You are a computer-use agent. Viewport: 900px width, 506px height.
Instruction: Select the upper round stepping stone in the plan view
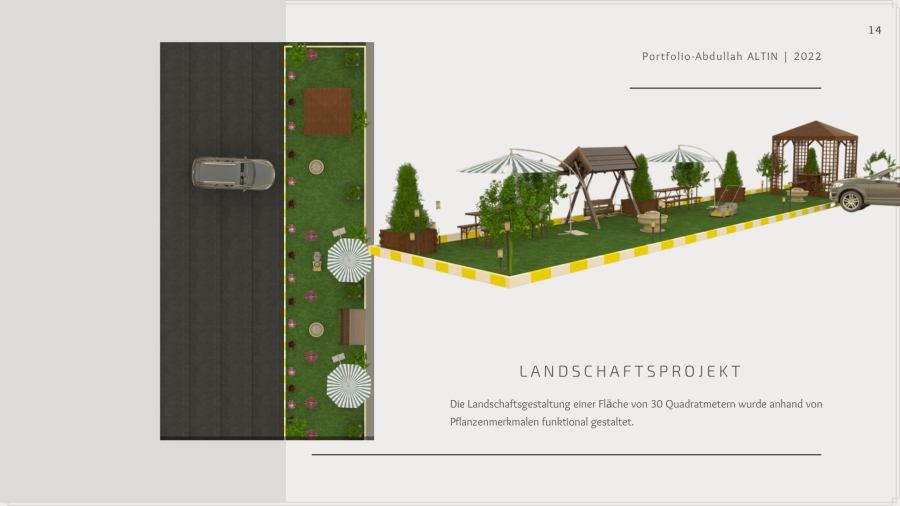[x=317, y=167]
